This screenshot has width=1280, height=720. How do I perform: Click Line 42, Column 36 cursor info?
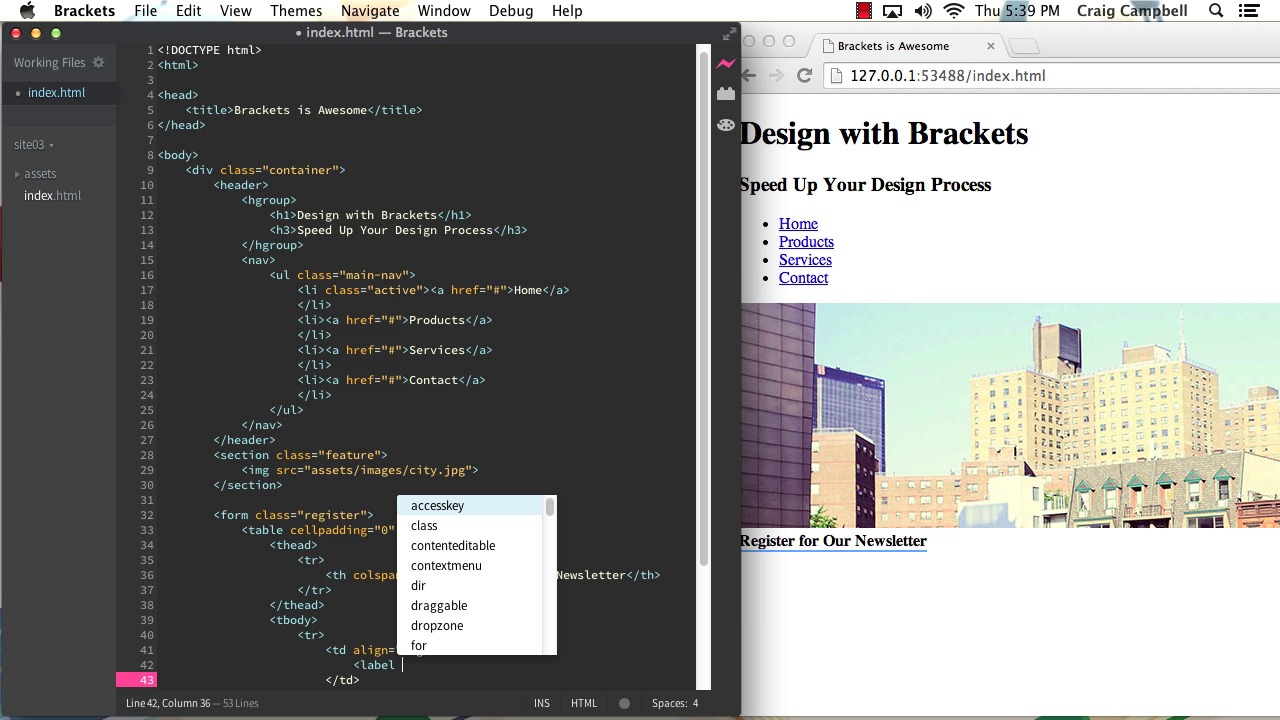(168, 703)
